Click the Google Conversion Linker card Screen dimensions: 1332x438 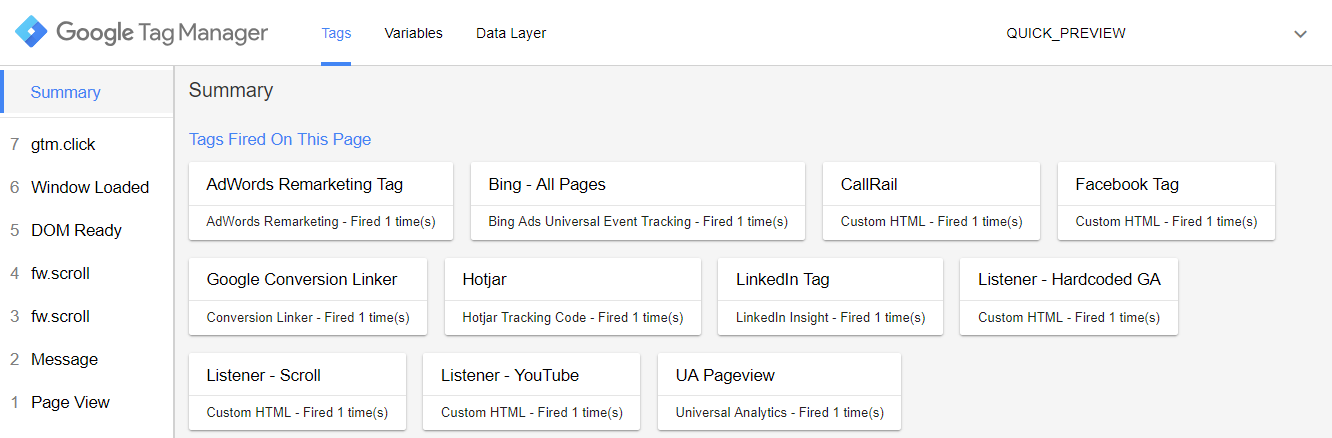click(x=307, y=296)
